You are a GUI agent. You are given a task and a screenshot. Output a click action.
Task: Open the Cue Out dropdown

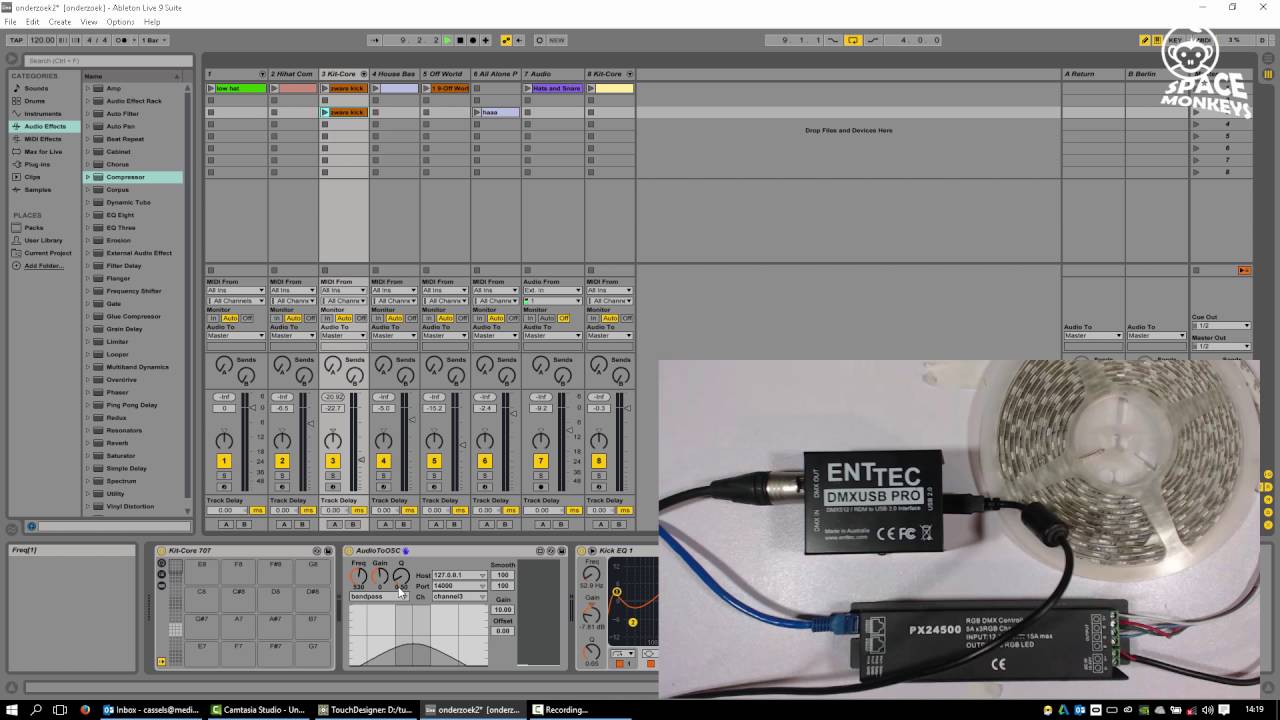pyautogui.click(x=1221, y=326)
